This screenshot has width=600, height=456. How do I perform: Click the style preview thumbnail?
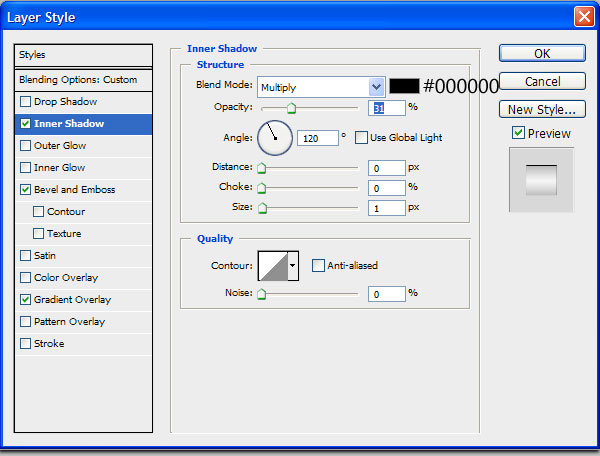pos(541,180)
